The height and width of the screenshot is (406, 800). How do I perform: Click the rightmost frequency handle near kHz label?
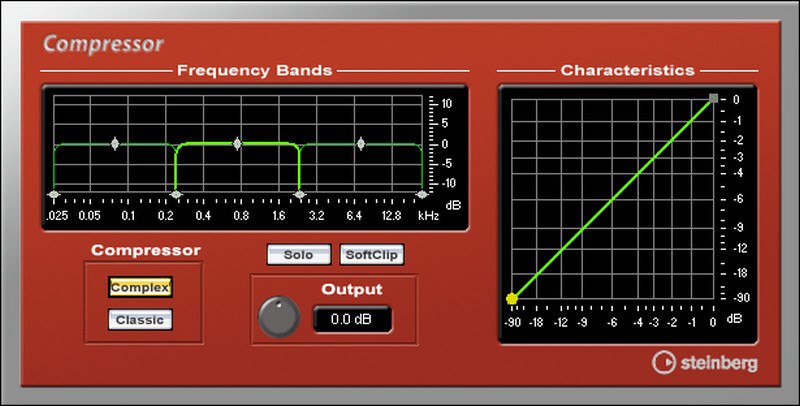point(421,194)
